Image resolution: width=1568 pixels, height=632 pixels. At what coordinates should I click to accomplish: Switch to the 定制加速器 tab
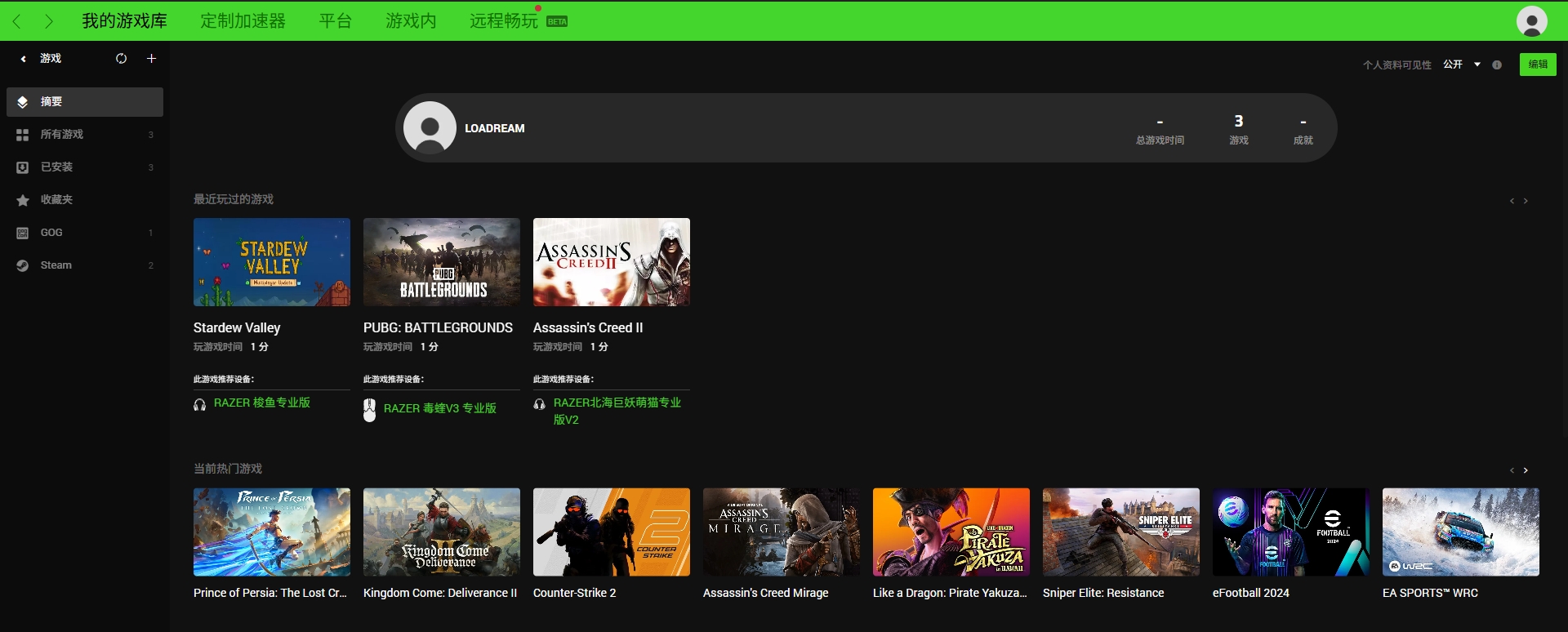[243, 21]
